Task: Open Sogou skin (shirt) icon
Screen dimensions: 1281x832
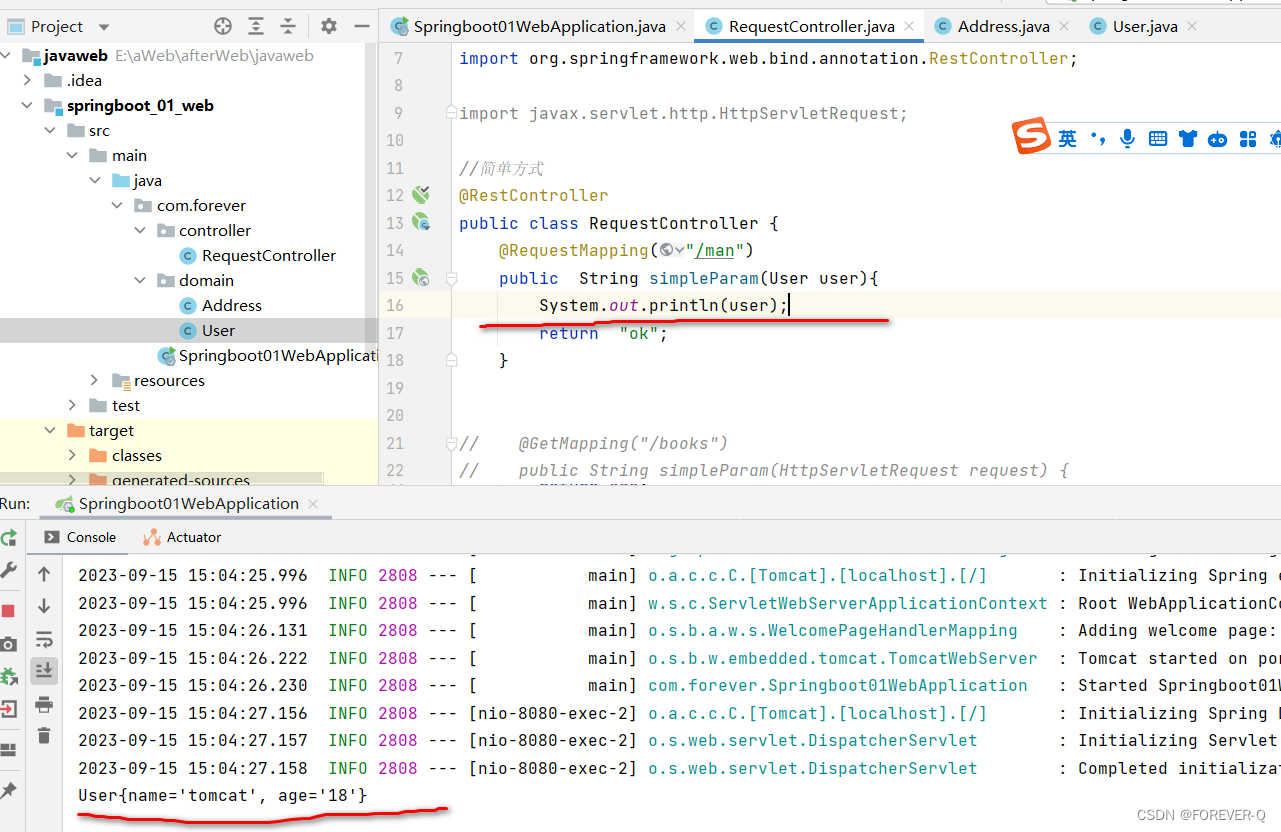Action: (1187, 139)
